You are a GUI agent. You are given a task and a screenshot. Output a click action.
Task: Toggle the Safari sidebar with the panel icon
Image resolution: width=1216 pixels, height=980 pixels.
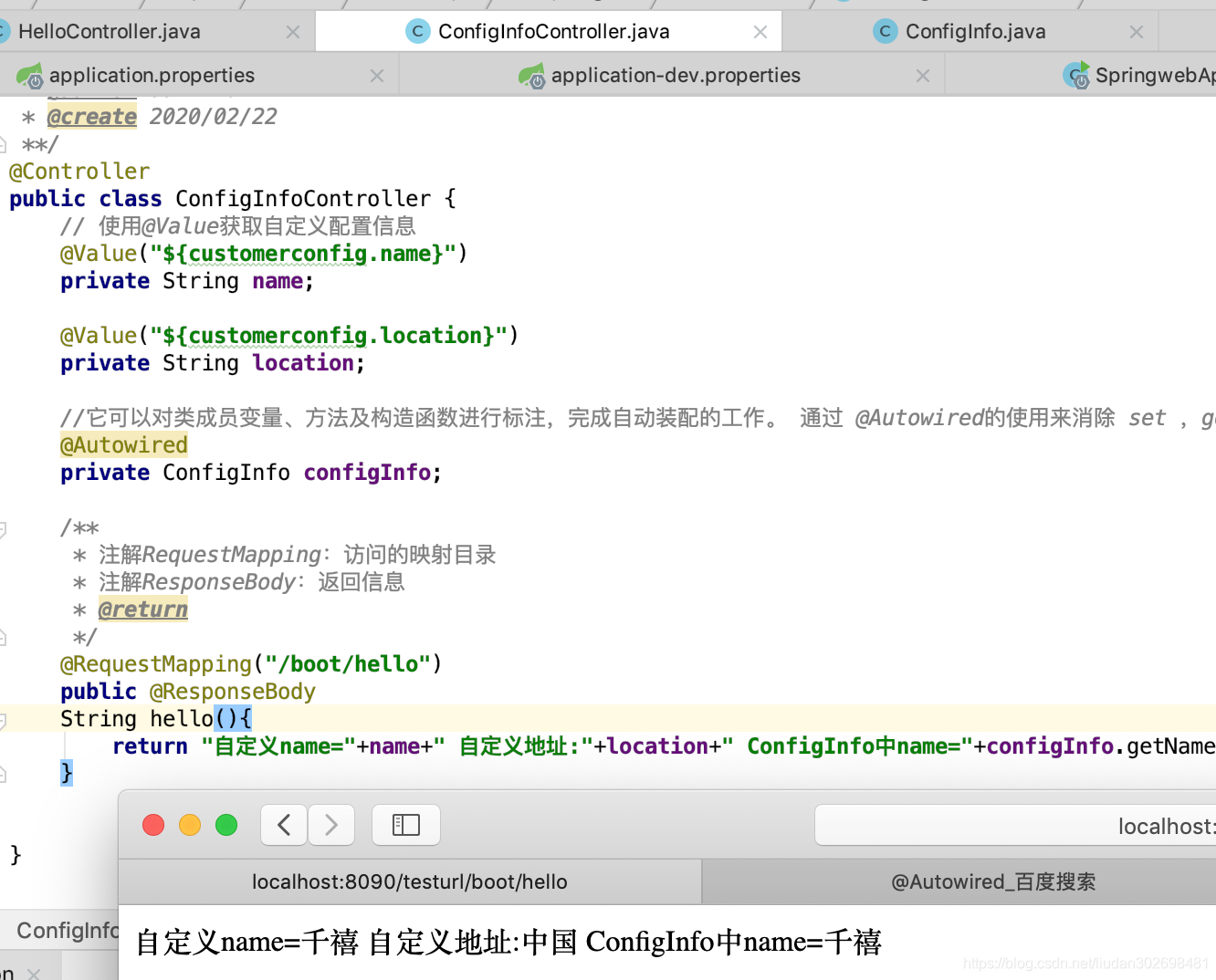[x=405, y=824]
